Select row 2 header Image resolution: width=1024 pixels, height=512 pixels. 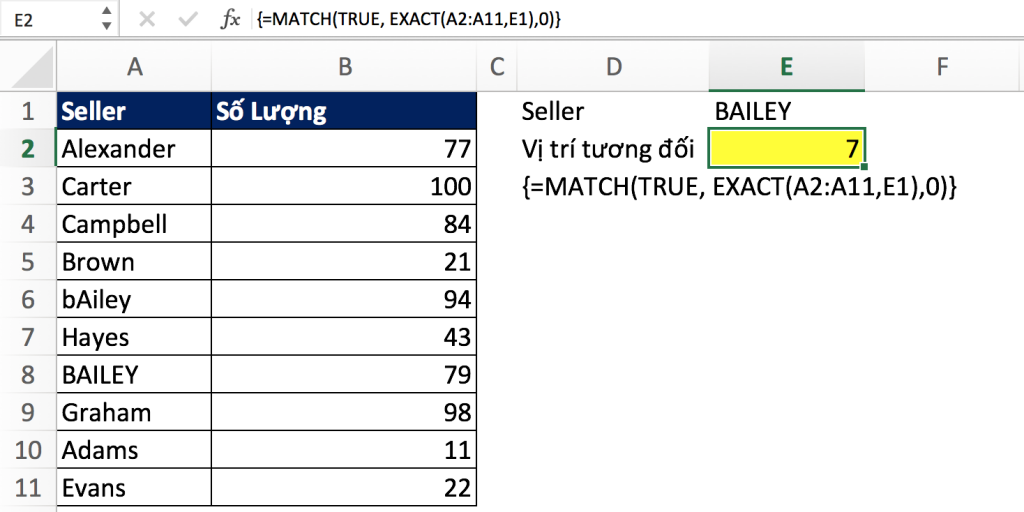(x=28, y=149)
